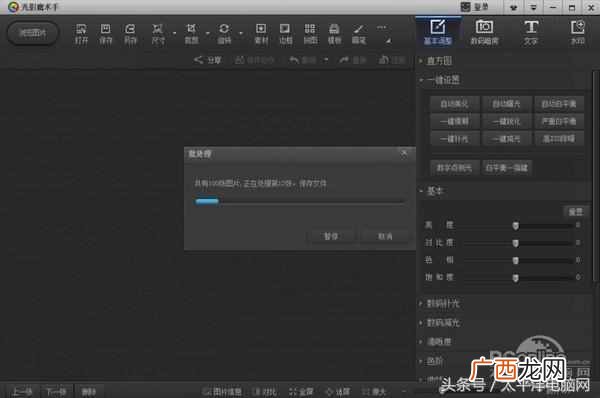This screenshot has height=398, width=600.
Task: Click the Original Size (原大) icon
Action: [366, 391]
